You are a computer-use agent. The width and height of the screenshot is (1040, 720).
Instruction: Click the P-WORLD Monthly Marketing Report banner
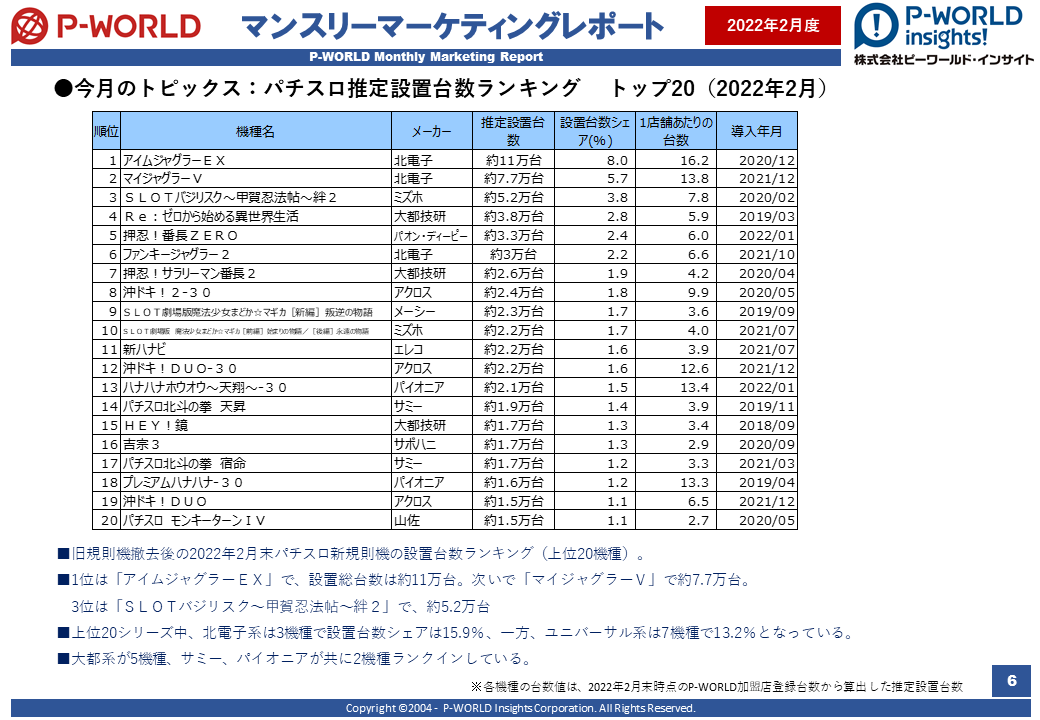point(426,57)
